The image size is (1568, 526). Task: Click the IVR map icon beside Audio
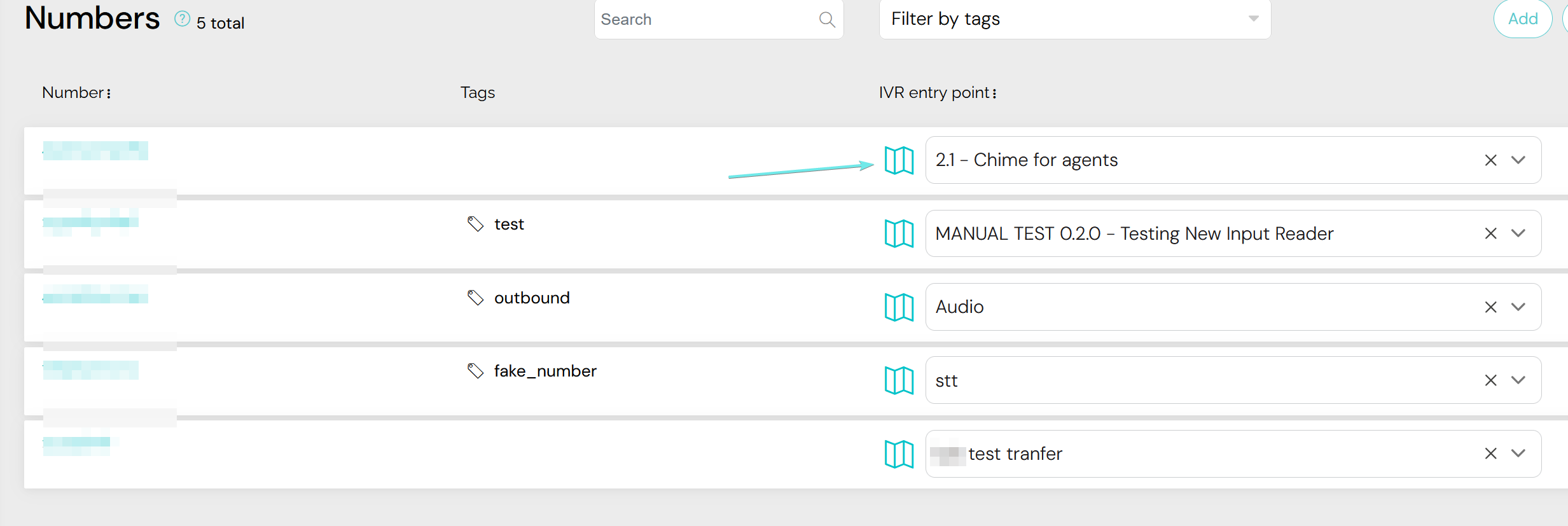click(x=899, y=307)
